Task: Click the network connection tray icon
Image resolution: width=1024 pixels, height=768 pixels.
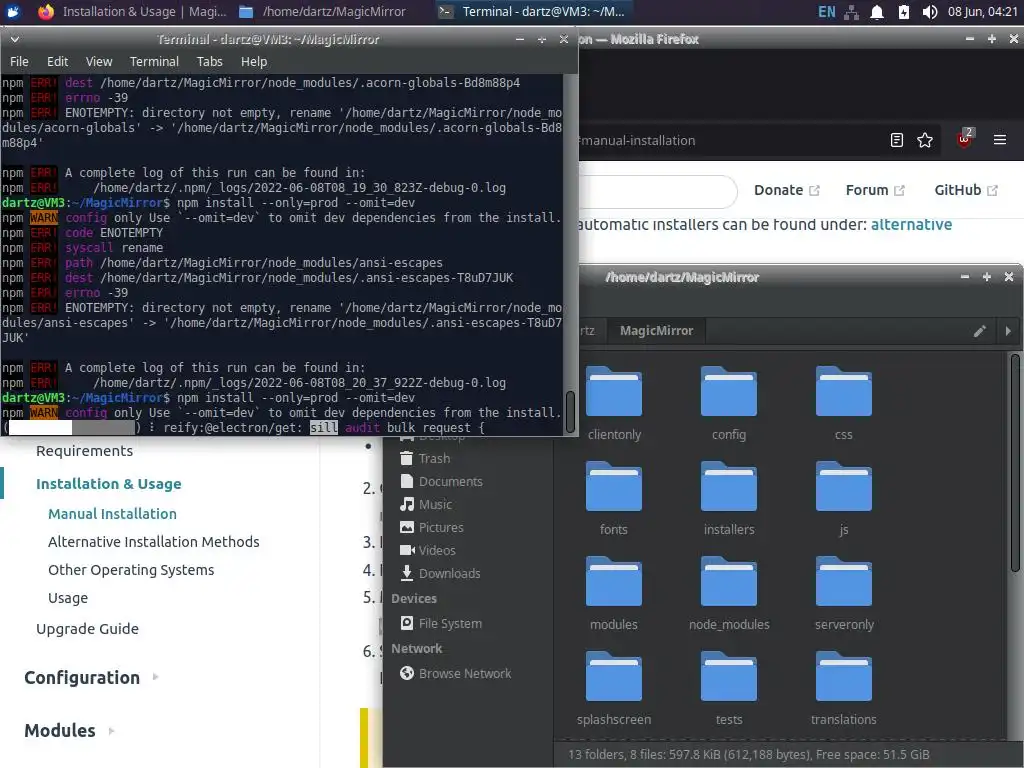Action: [852, 12]
